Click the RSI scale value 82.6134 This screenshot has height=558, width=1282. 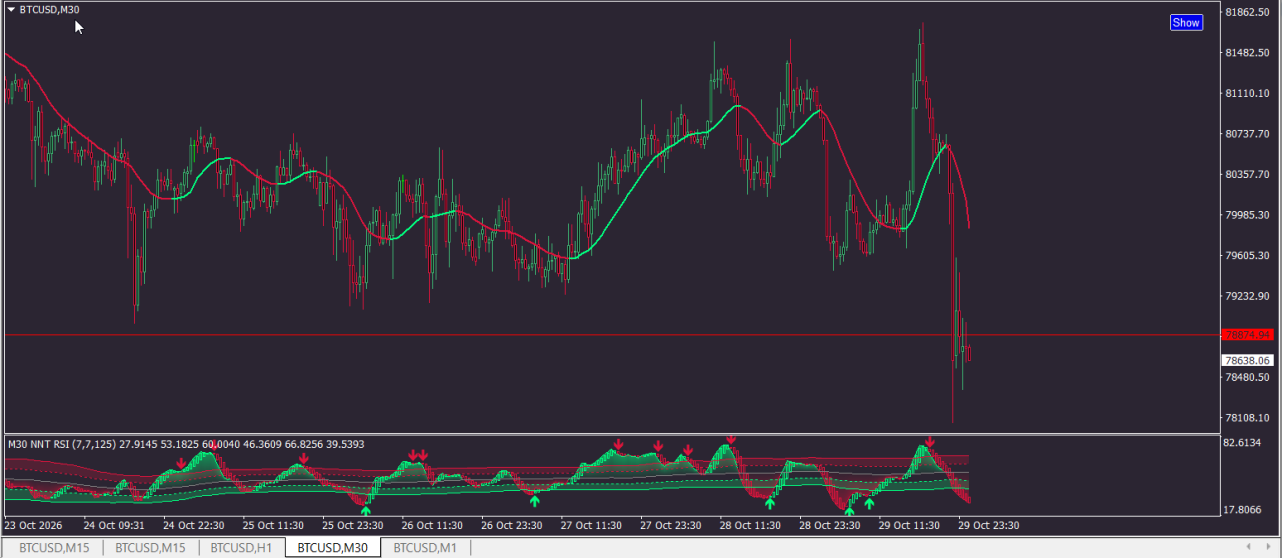click(x=1244, y=443)
